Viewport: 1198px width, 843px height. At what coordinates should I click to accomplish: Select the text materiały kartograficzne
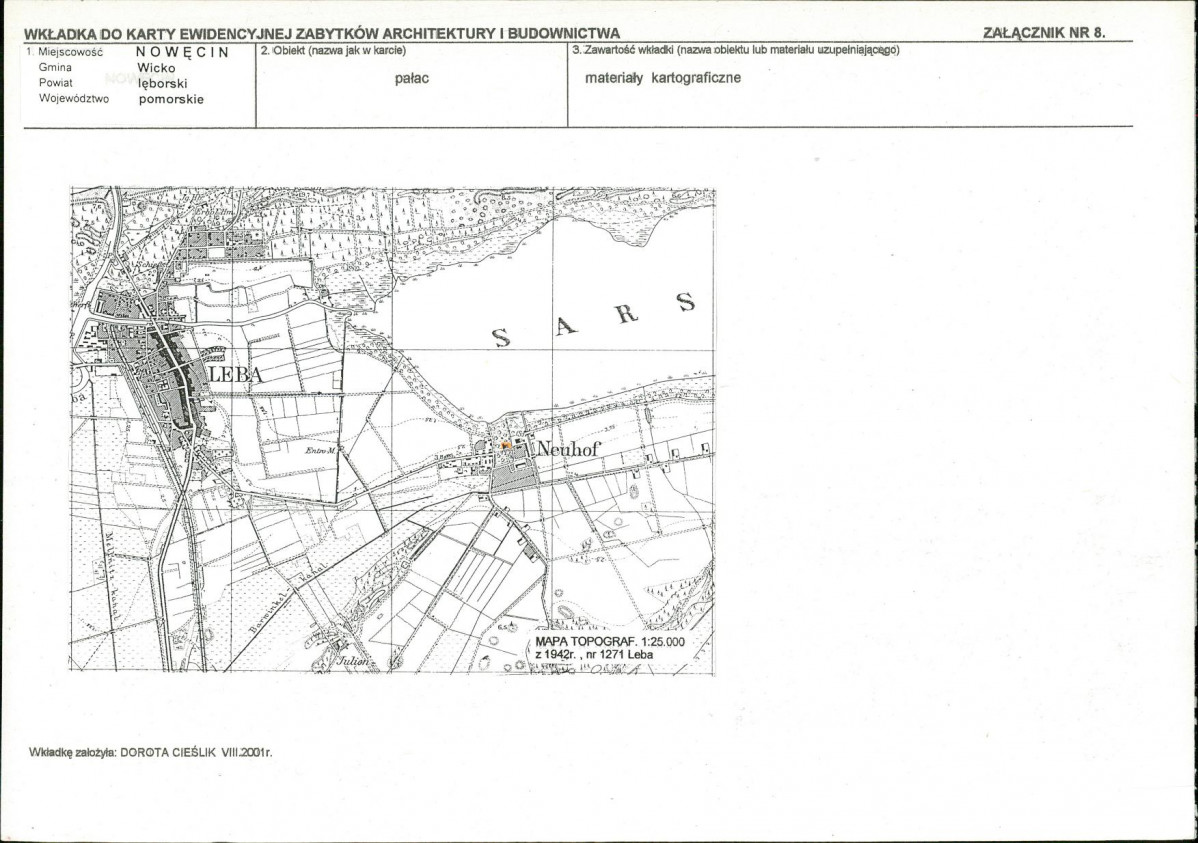coord(663,78)
